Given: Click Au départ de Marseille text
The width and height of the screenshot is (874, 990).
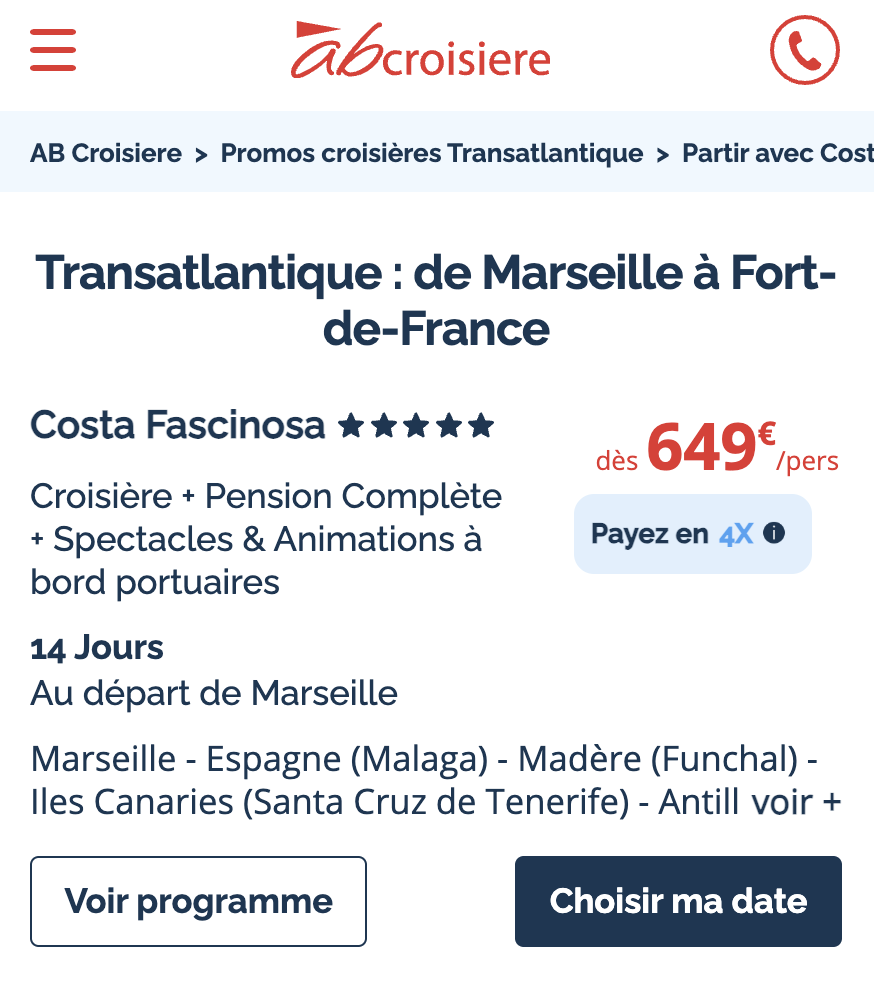Looking at the screenshot, I should click(214, 694).
